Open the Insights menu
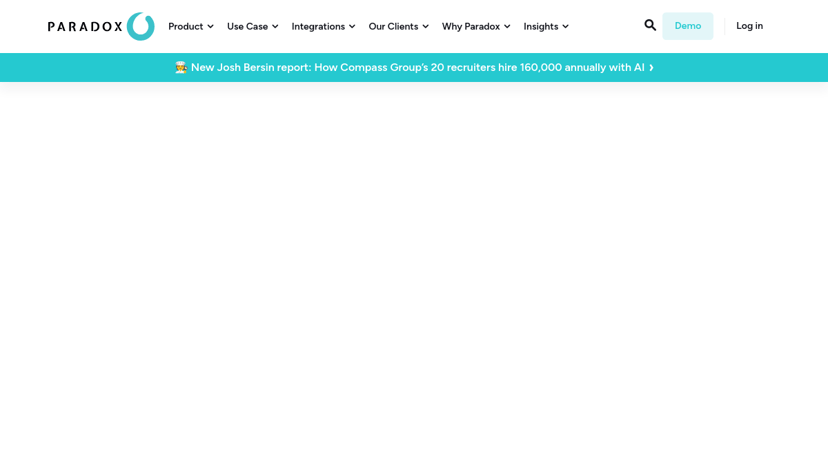 point(546,26)
